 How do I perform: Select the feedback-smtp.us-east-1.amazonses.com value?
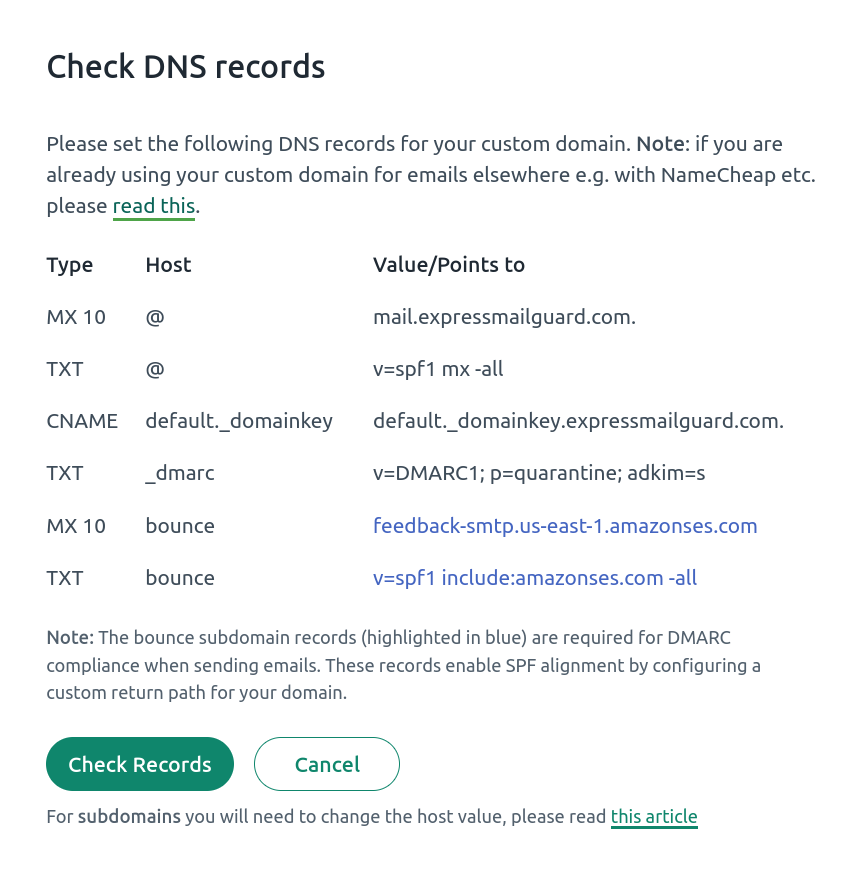tap(565, 526)
